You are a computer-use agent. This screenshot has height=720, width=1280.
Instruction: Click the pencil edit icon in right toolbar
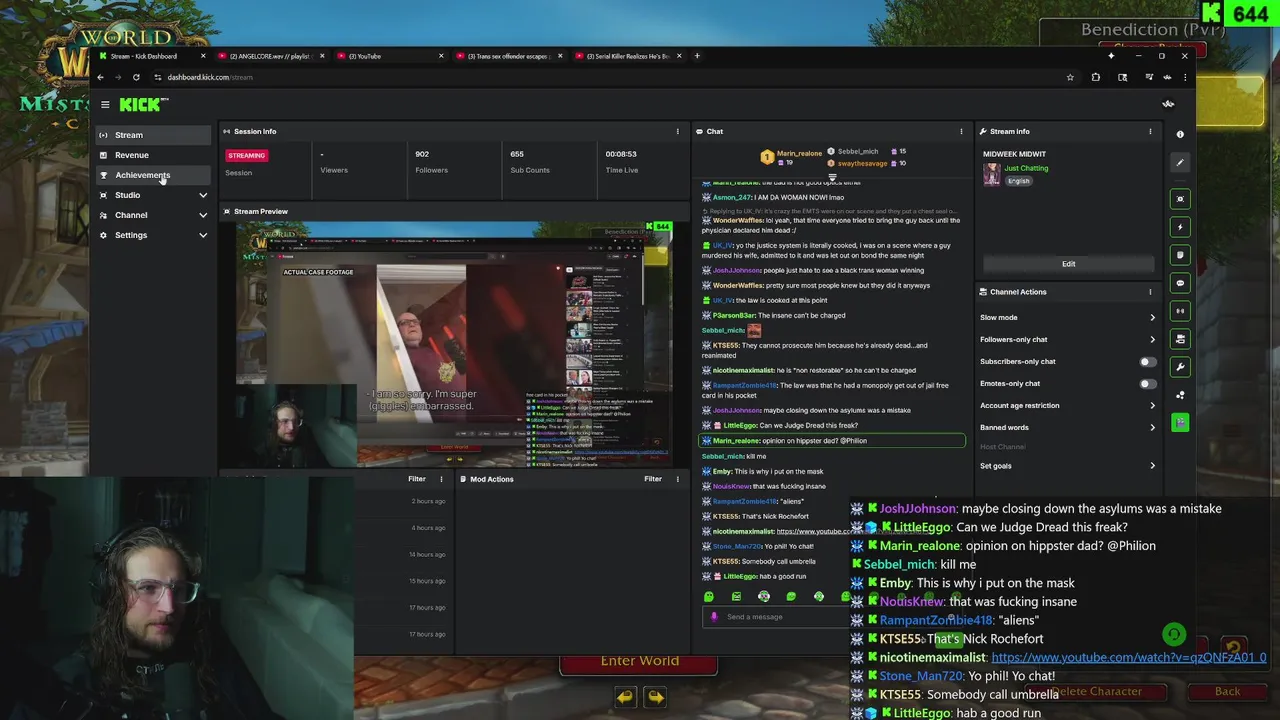[1180, 162]
